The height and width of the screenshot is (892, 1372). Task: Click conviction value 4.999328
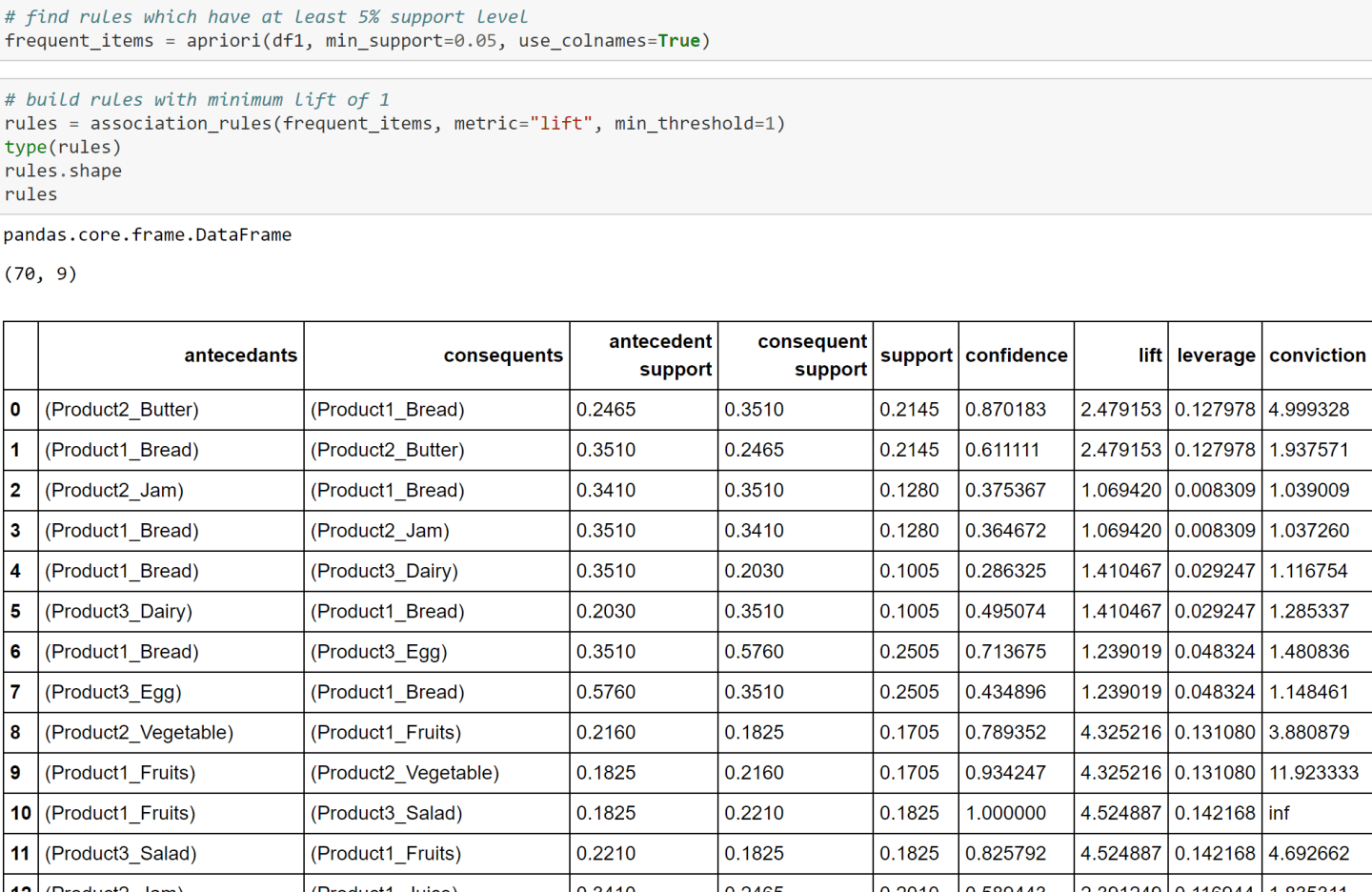point(1308,410)
